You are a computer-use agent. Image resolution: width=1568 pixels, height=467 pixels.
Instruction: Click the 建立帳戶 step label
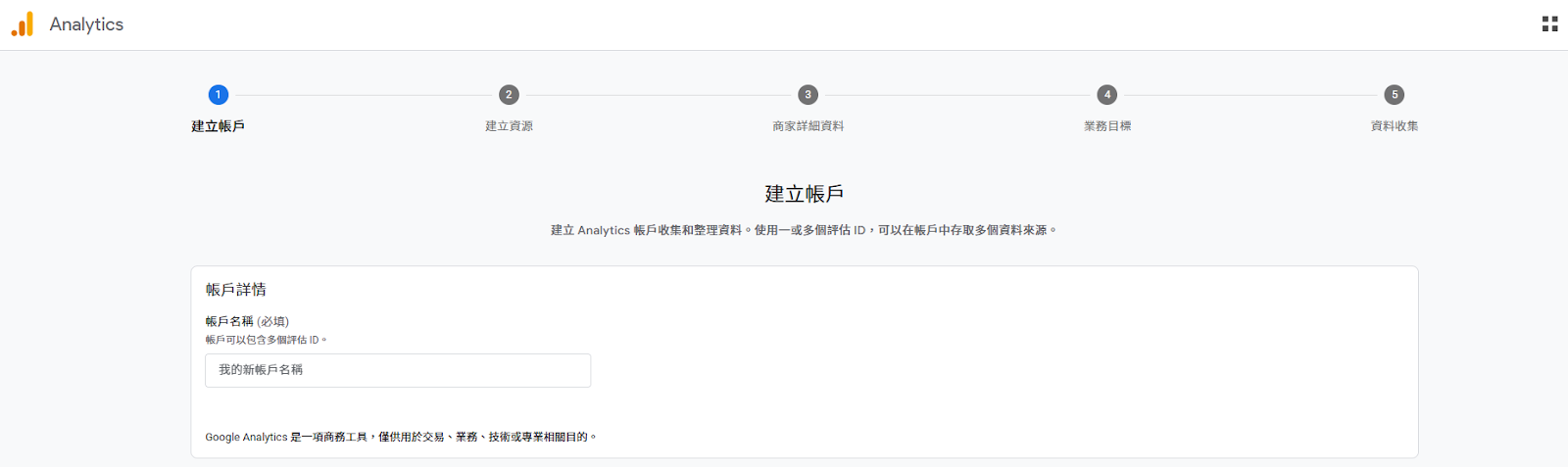[x=218, y=126]
